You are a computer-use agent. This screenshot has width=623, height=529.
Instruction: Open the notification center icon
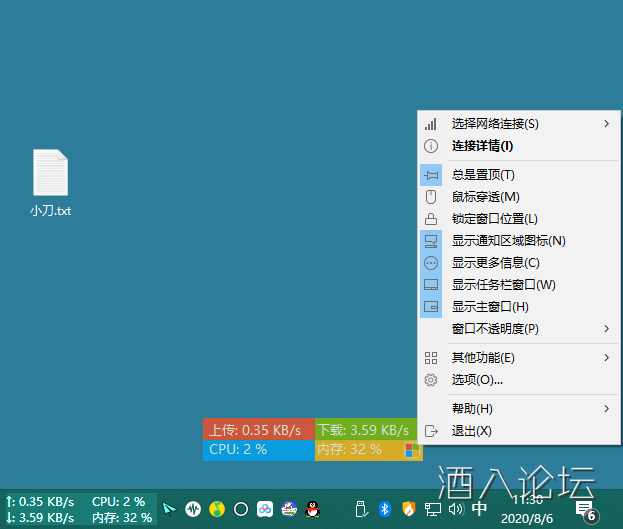(585, 510)
